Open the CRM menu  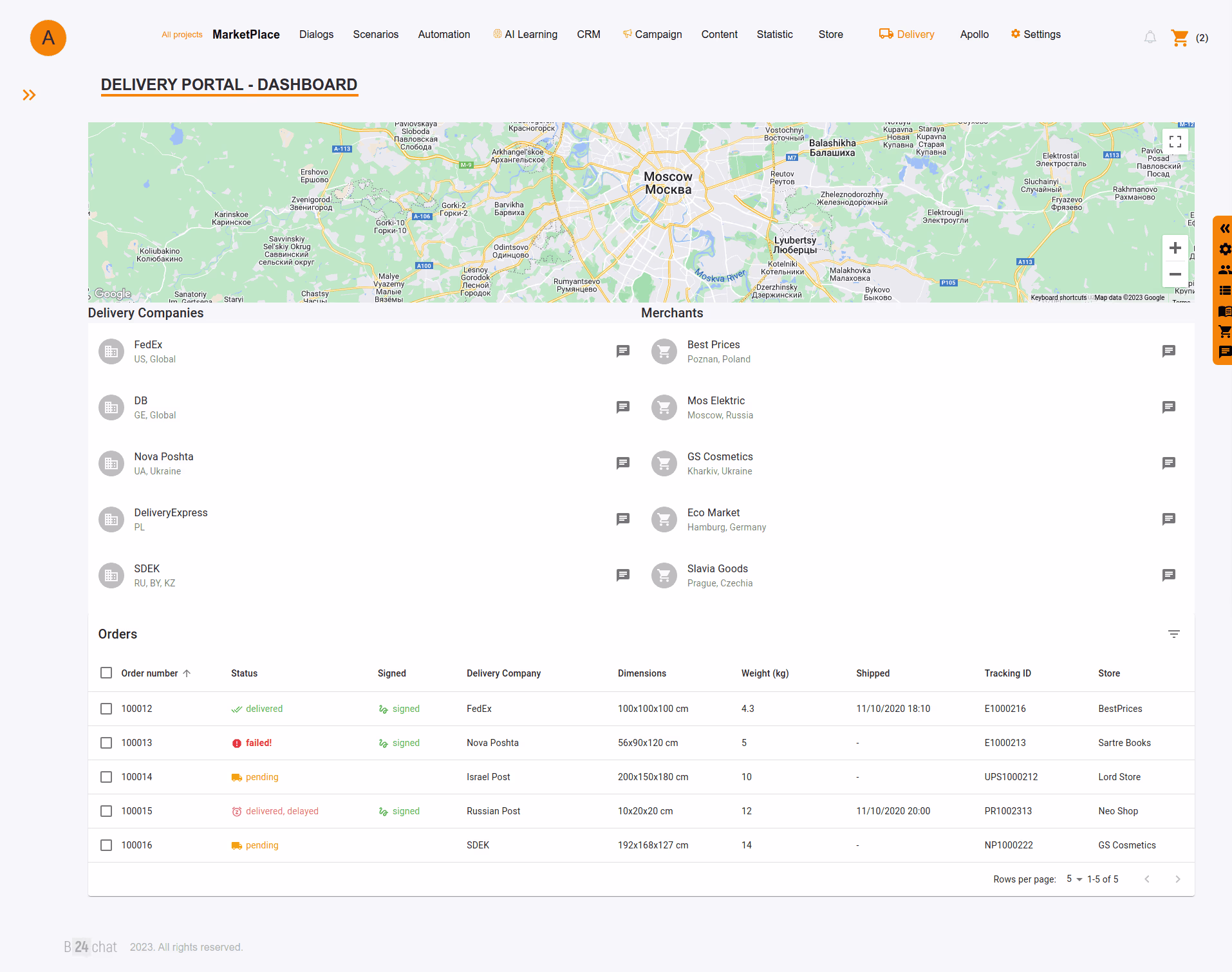(588, 35)
